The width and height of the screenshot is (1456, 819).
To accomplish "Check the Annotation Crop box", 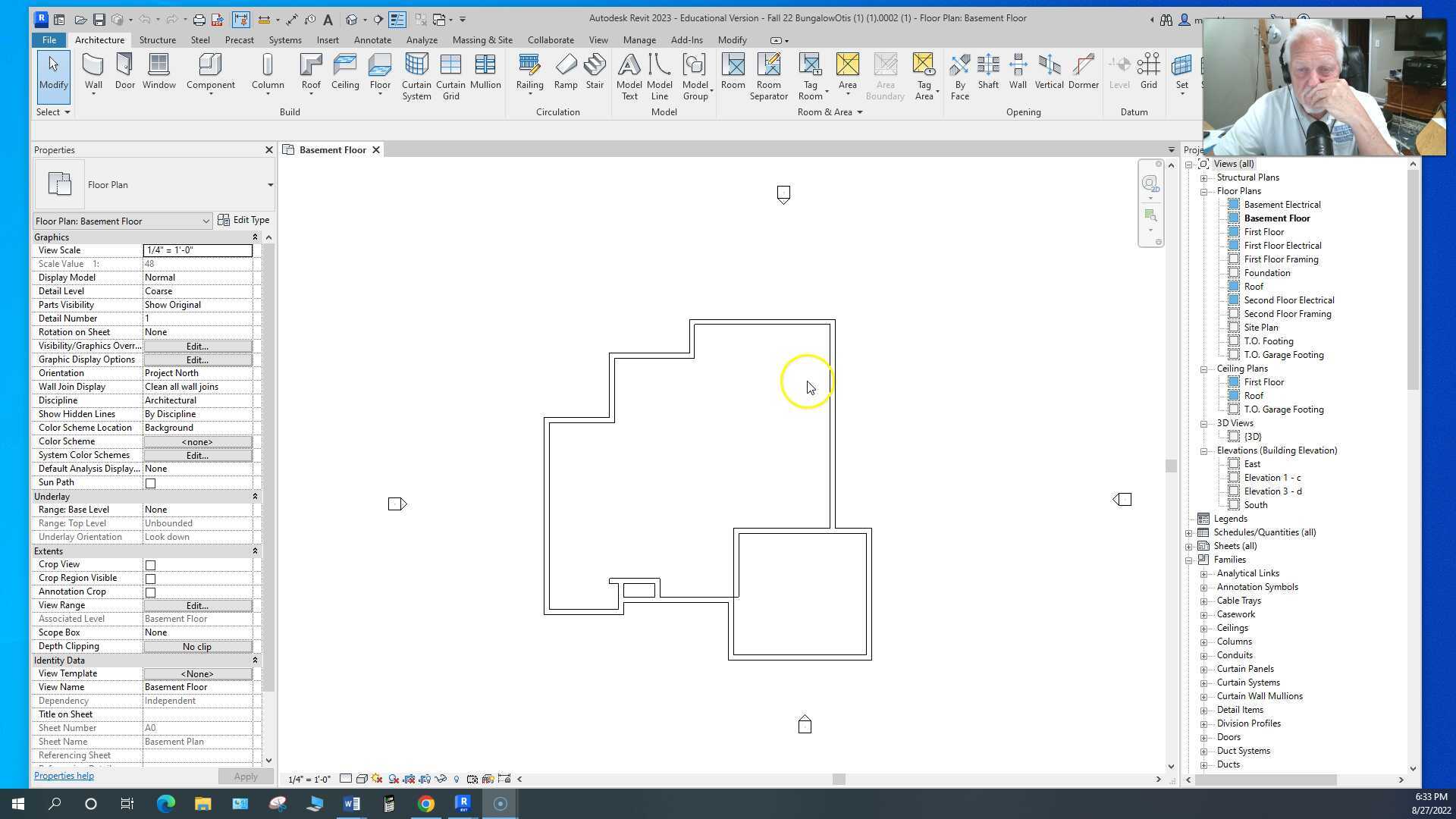I will pos(150,592).
